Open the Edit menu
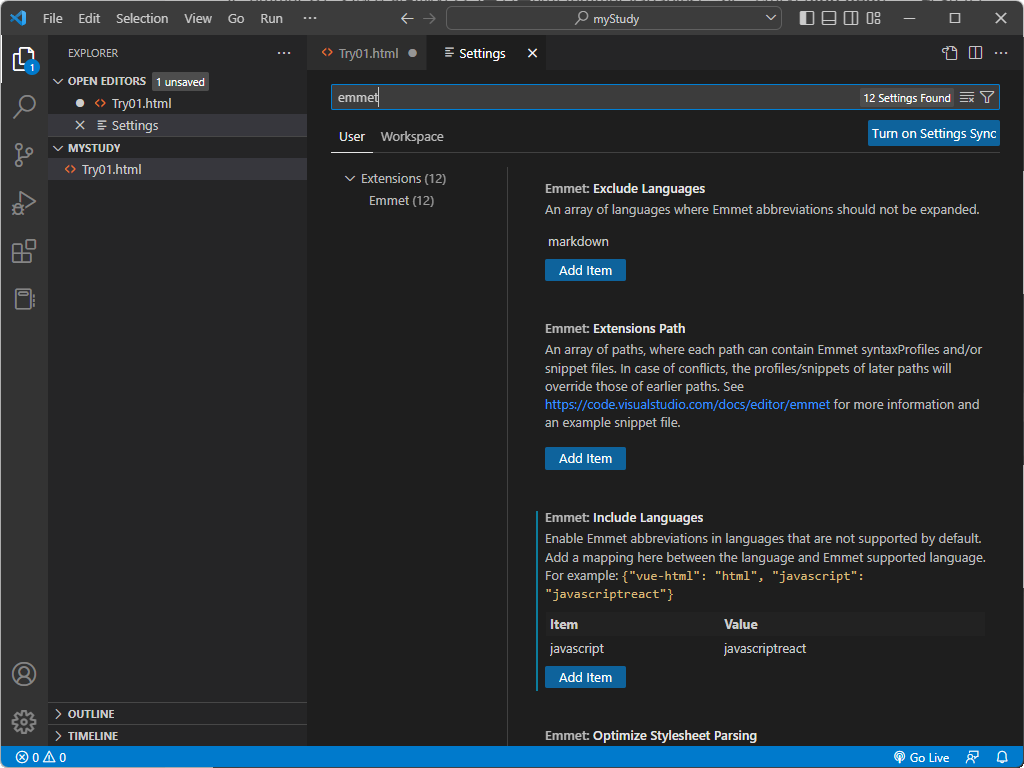This screenshot has width=1024, height=768. (x=89, y=18)
